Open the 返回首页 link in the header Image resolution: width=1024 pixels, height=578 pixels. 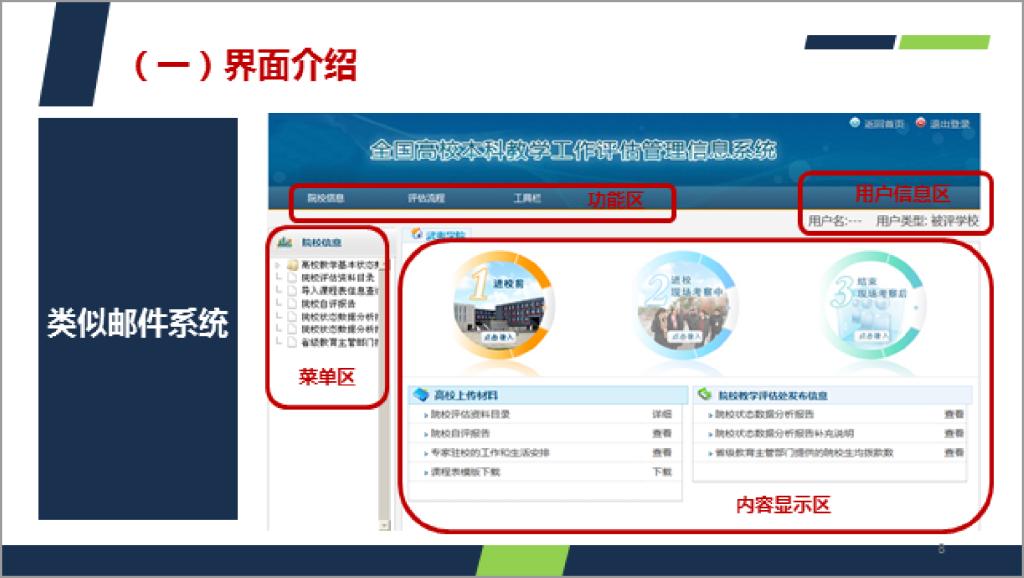[884, 123]
